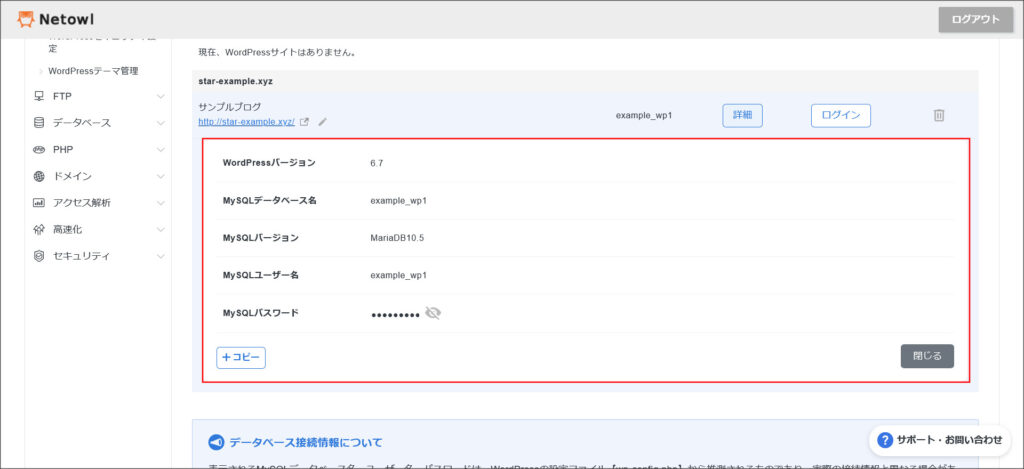
Task: Click the domain globe icon in sidebar
Action: coord(39,176)
